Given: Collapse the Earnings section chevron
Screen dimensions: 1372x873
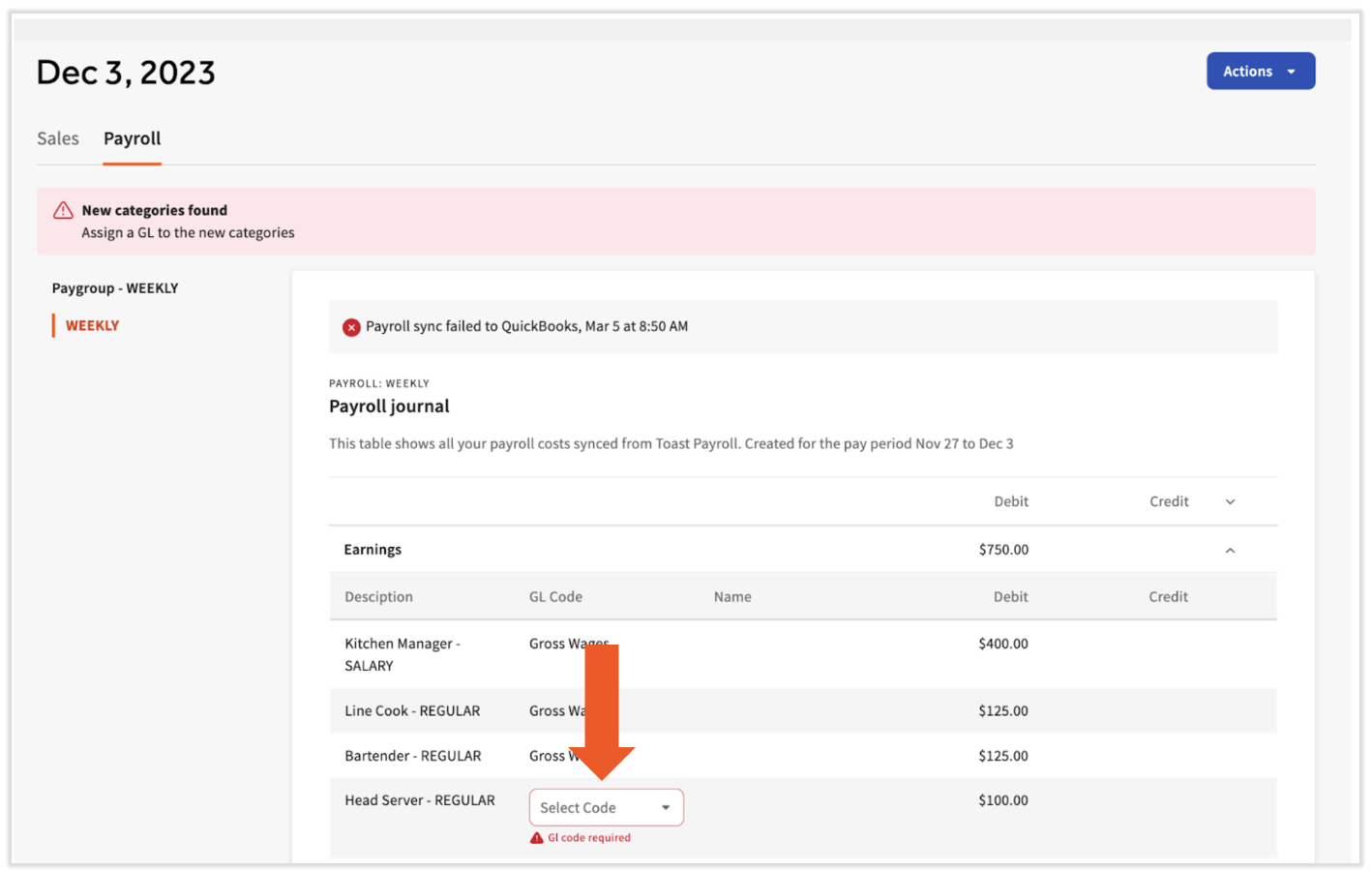Looking at the screenshot, I should pyautogui.click(x=1230, y=551).
